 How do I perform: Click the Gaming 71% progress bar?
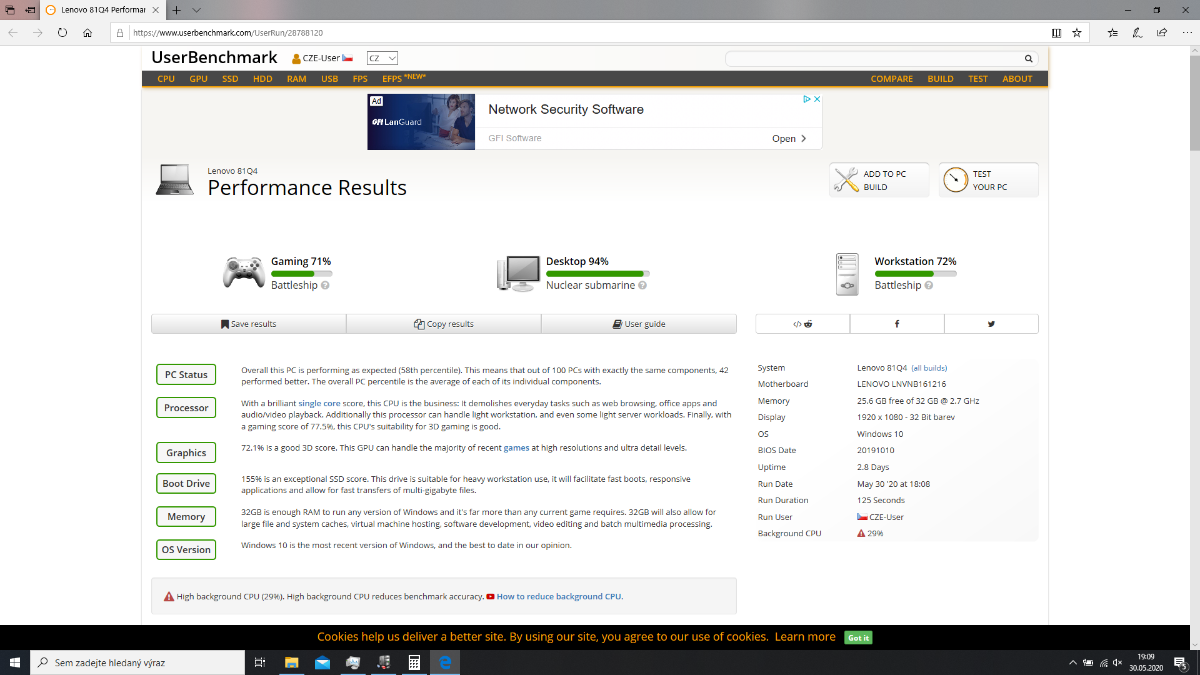pos(301,273)
